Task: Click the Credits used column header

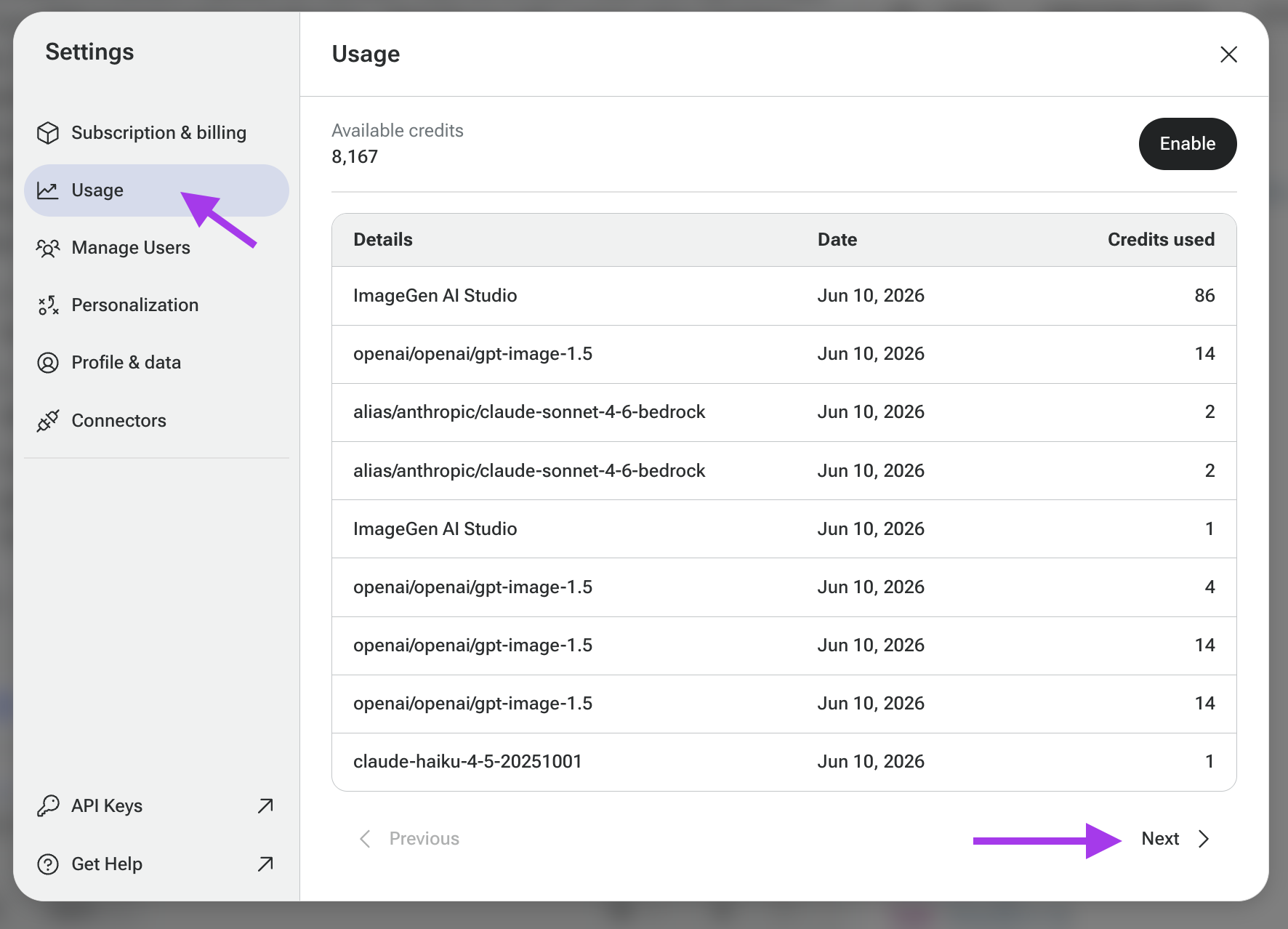Action: (x=1161, y=240)
